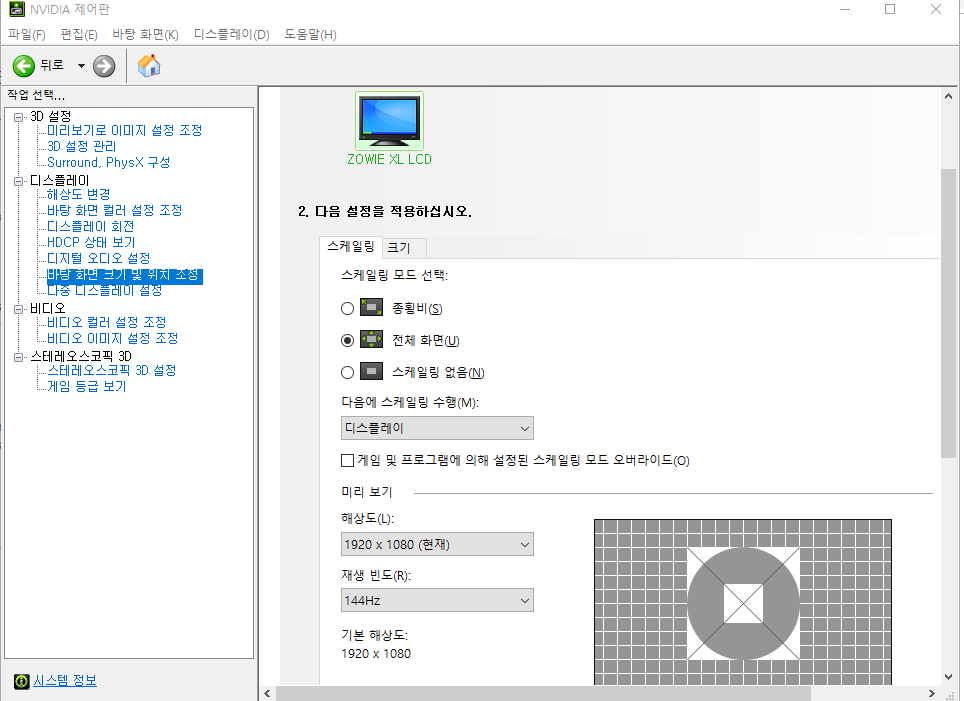Open 3D 설정 관리 page

click(81, 146)
